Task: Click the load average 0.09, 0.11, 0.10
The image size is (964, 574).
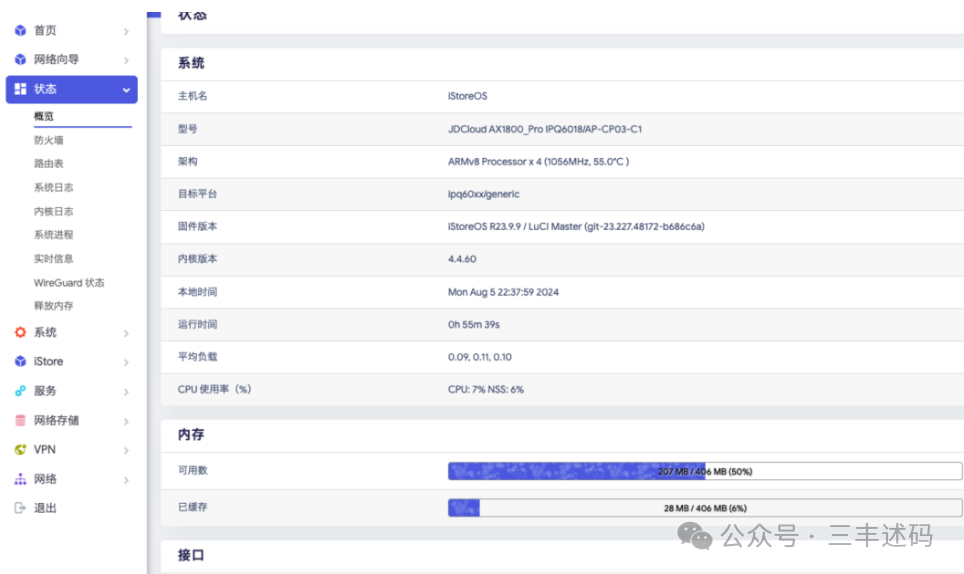Action: (480, 357)
